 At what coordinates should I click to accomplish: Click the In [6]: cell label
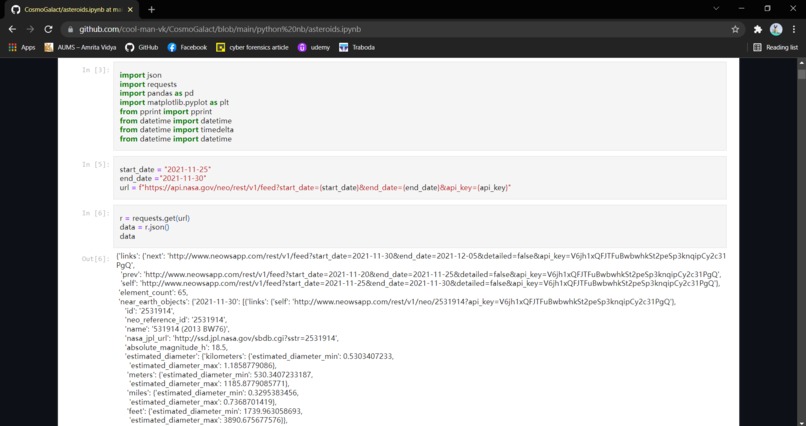click(x=96, y=213)
